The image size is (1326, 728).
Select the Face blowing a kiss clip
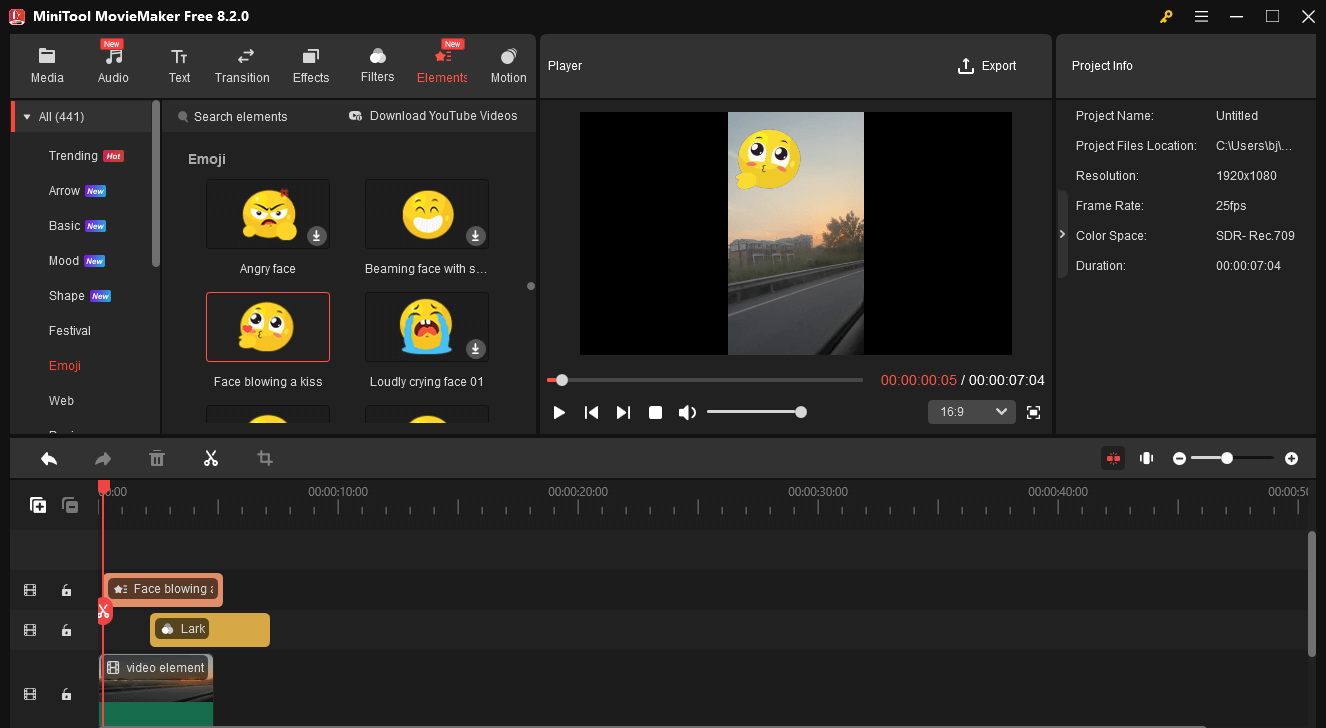(163, 589)
